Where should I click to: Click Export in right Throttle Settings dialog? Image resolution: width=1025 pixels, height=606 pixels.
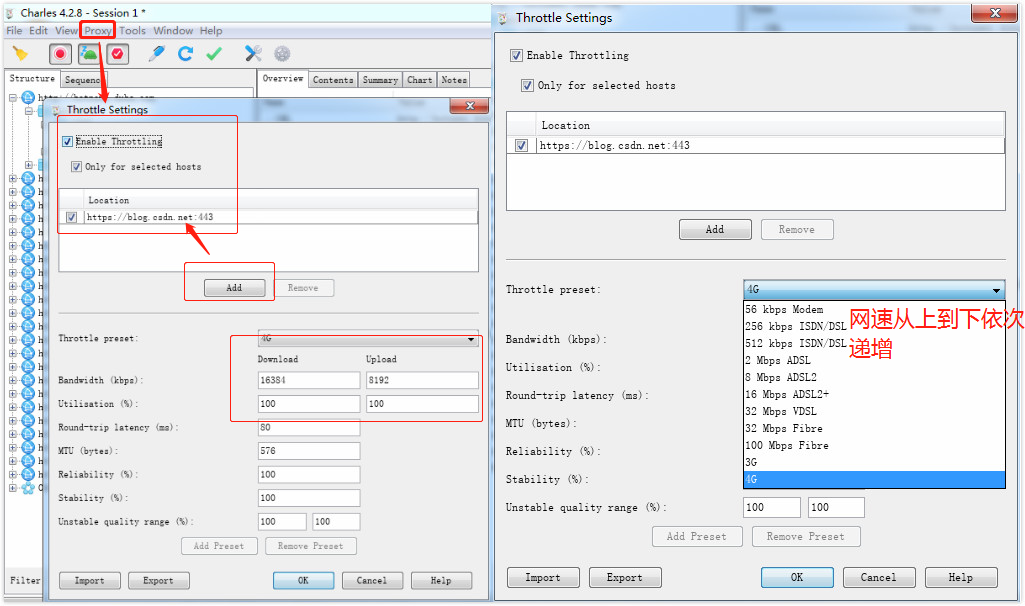625,577
